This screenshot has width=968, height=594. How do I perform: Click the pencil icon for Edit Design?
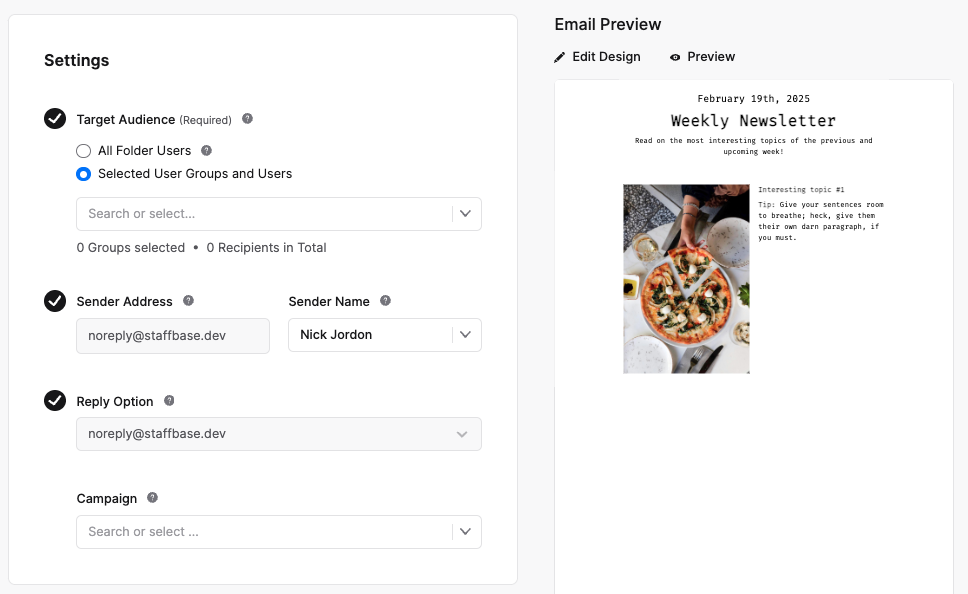559,57
